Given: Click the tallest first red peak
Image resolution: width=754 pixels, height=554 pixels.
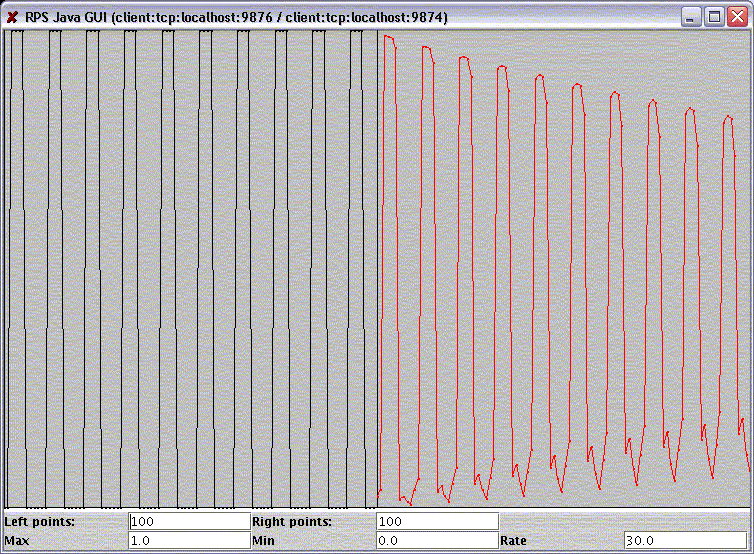Looking at the screenshot, I should (387, 38).
